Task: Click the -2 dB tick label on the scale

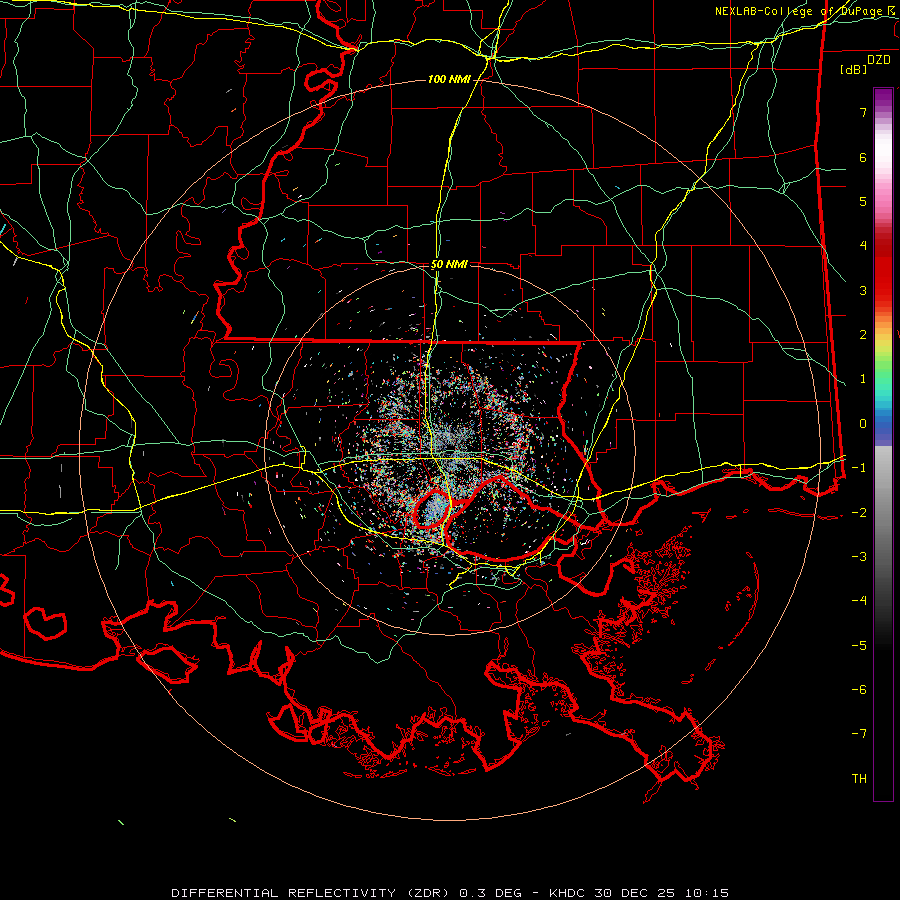Action: (x=859, y=512)
